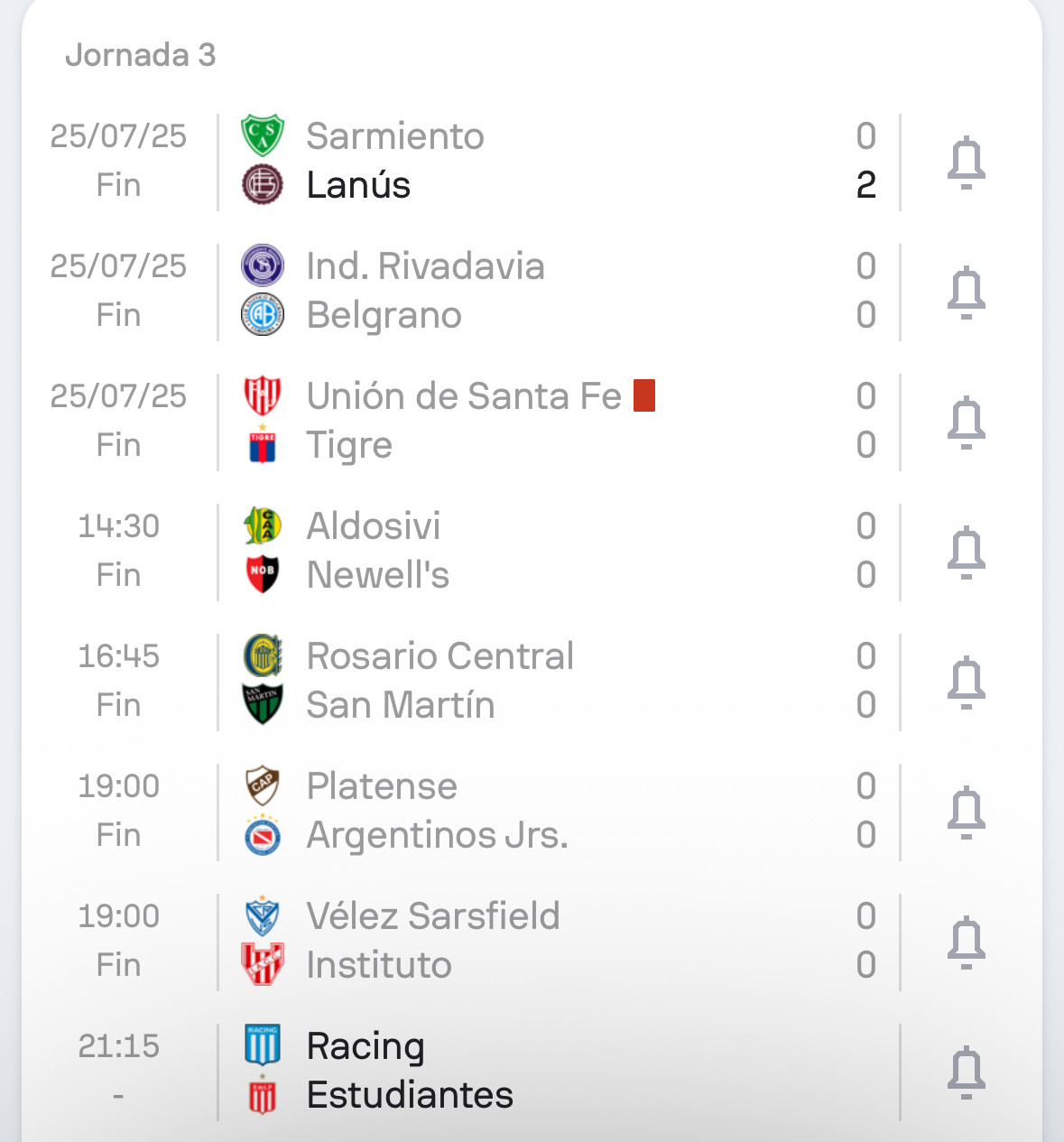View Lanús final score of 2
This screenshot has height=1142, width=1064.
click(x=865, y=185)
